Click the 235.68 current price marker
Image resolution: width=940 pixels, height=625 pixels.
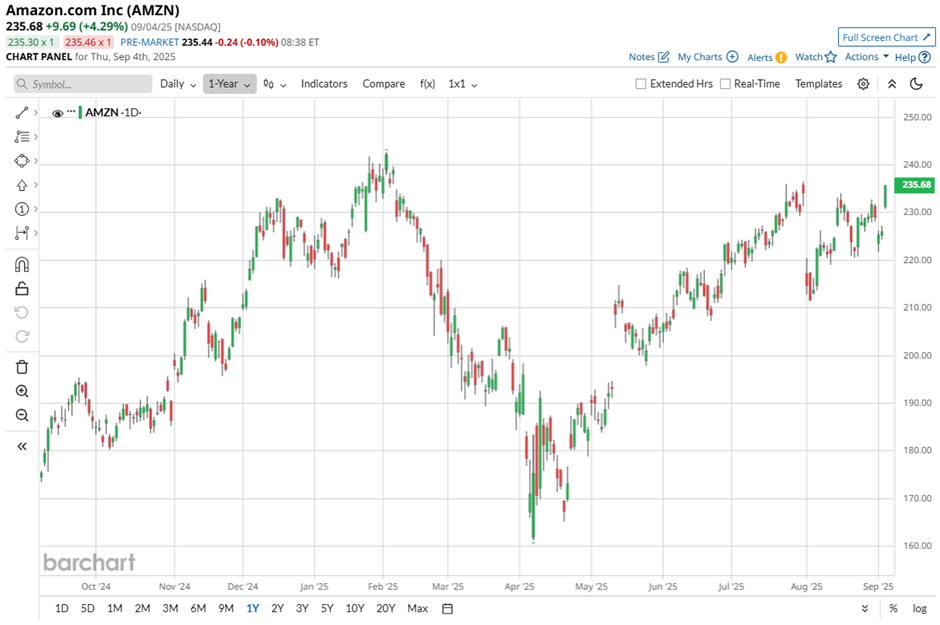[x=915, y=185]
